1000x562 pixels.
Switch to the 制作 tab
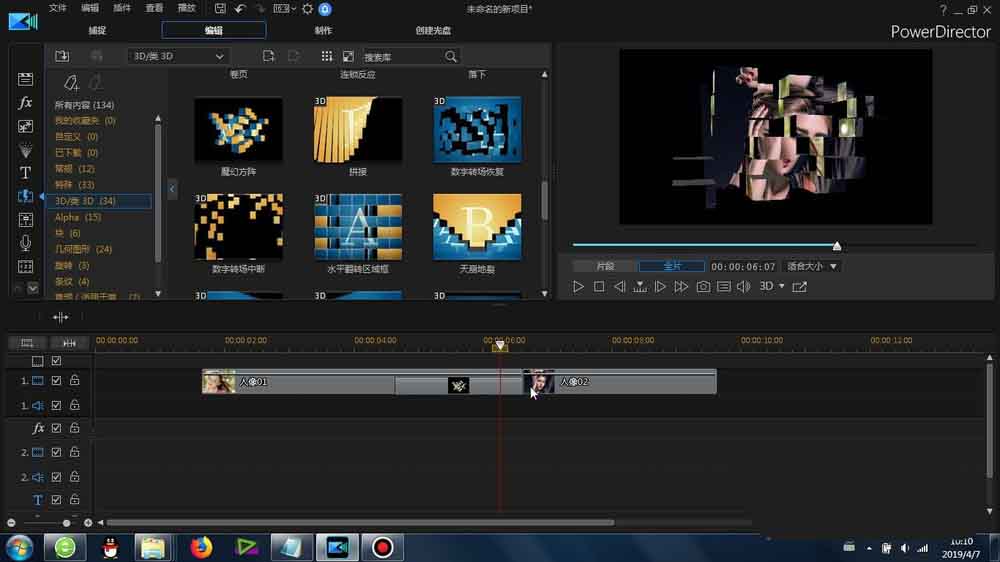coord(323,31)
